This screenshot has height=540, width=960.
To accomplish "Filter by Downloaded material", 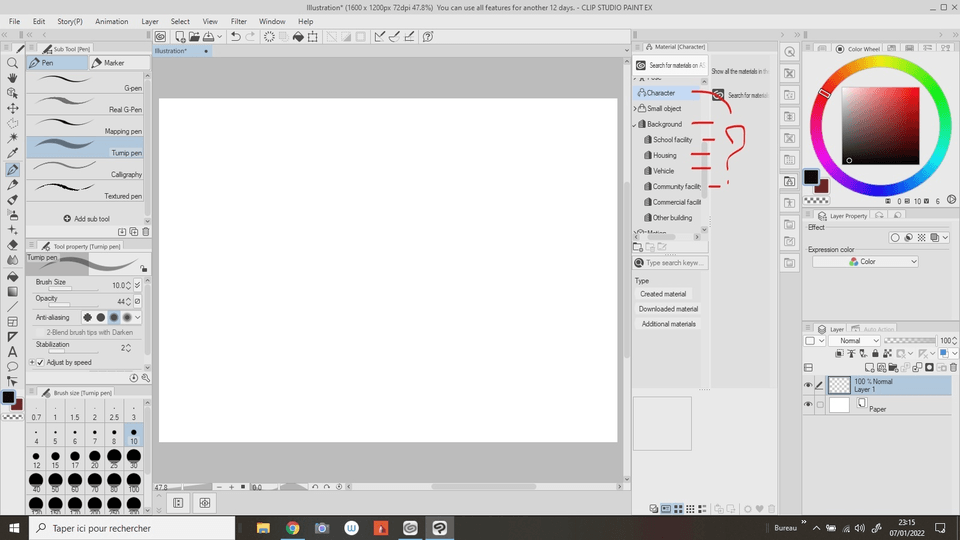I will click(668, 309).
